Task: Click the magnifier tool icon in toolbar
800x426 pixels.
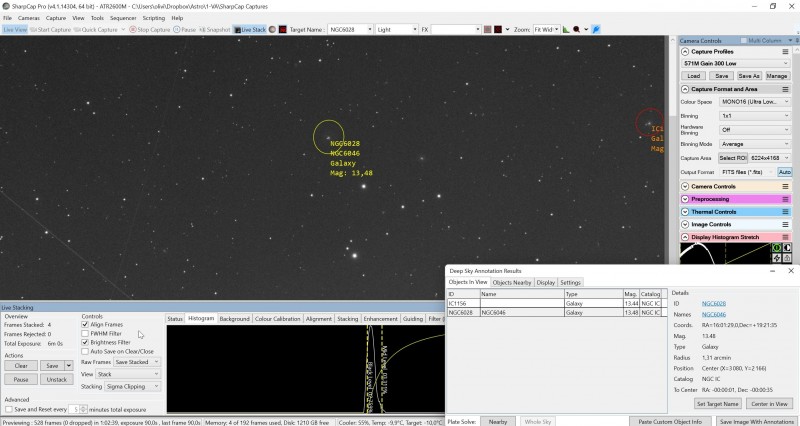Action: click(577, 30)
